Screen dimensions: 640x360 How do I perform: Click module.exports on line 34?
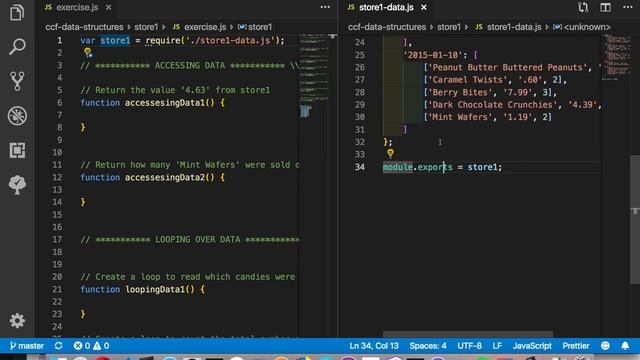tap(418, 167)
